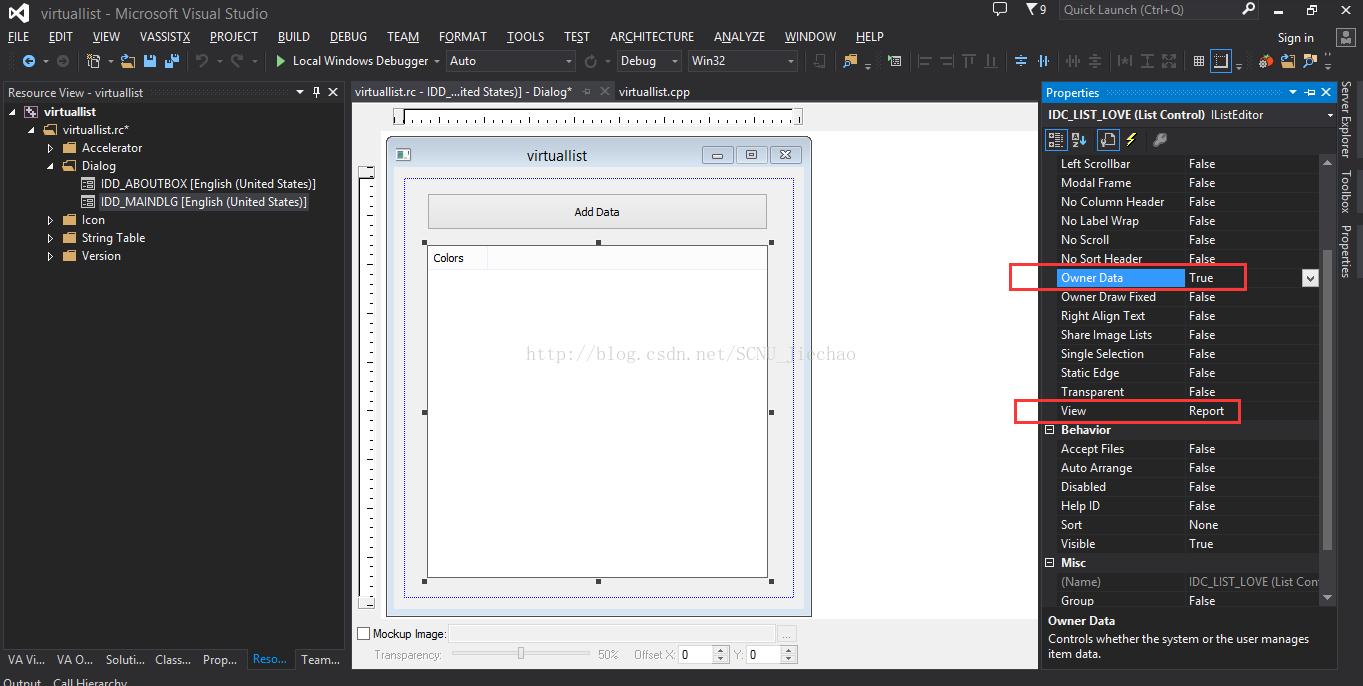The image size is (1363, 686).
Task: Click the Open File folder icon
Action: click(x=128, y=61)
